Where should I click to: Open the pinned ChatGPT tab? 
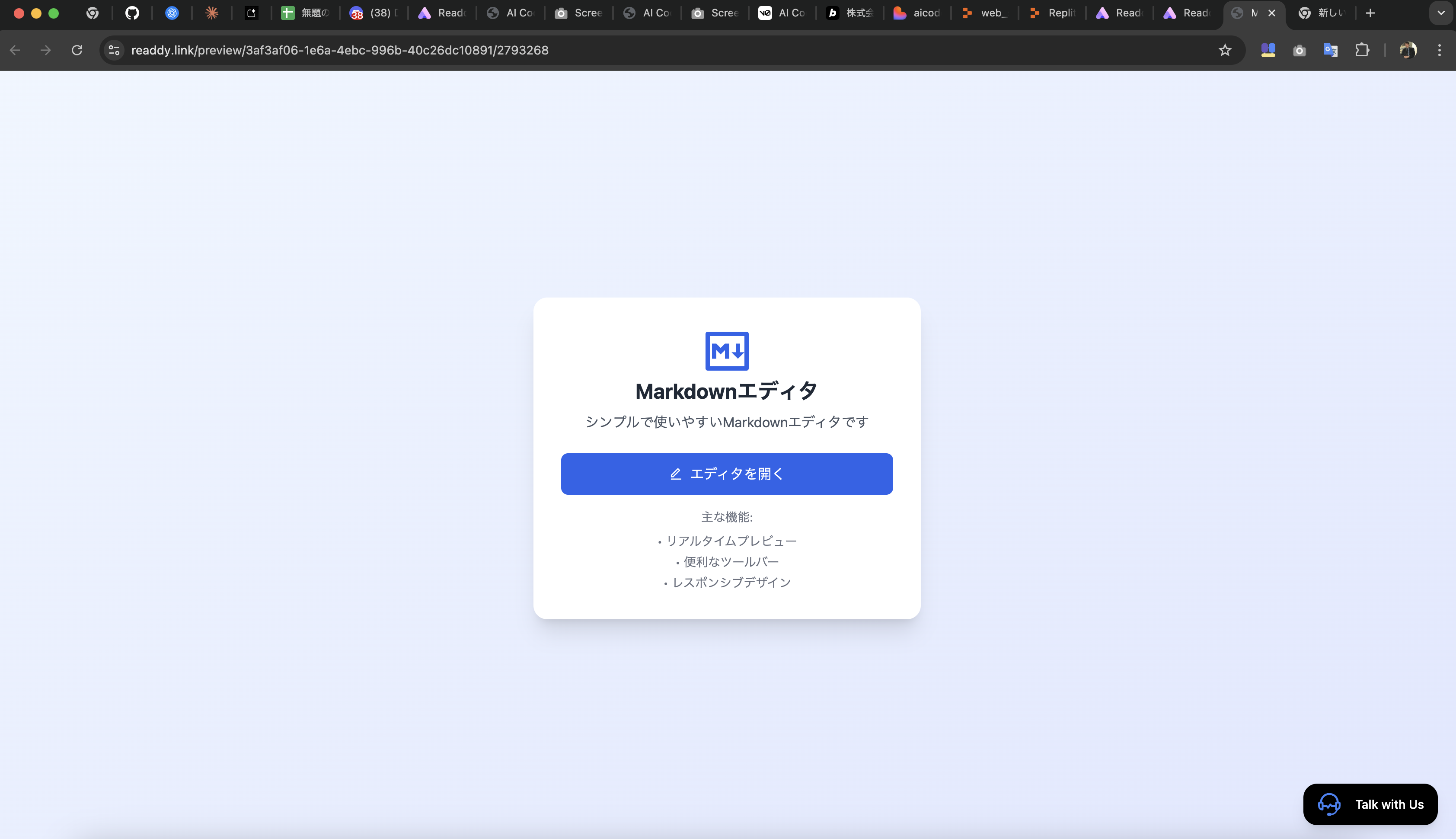(171, 12)
